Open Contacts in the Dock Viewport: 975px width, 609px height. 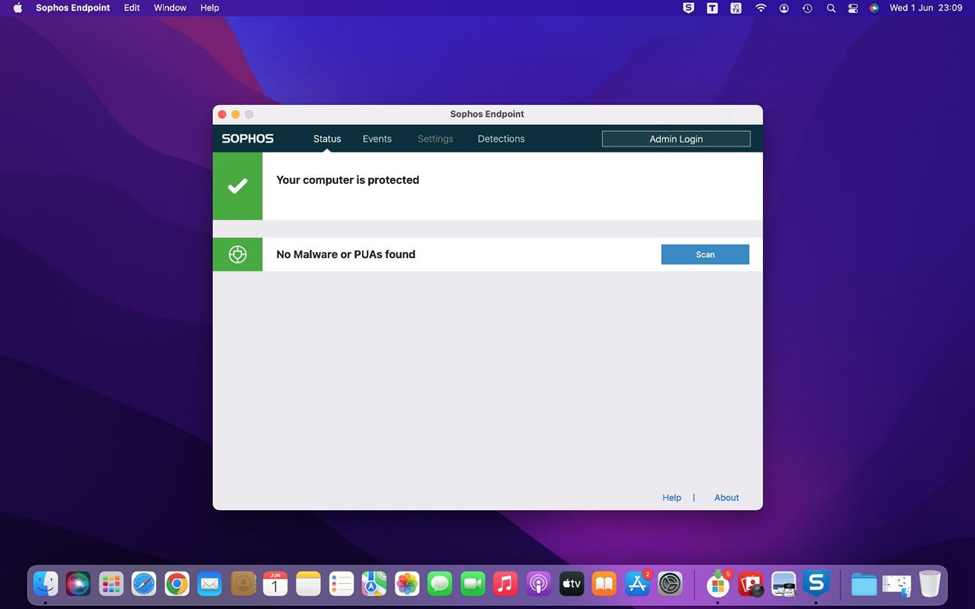click(243, 584)
